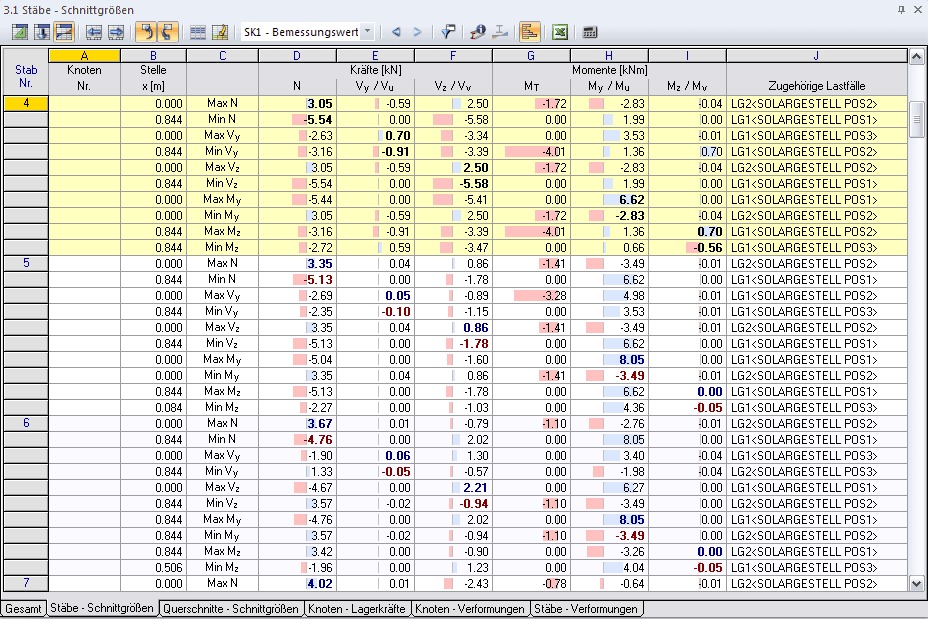
Task: Click the Excel export icon in toolbar
Action: [x=560, y=32]
